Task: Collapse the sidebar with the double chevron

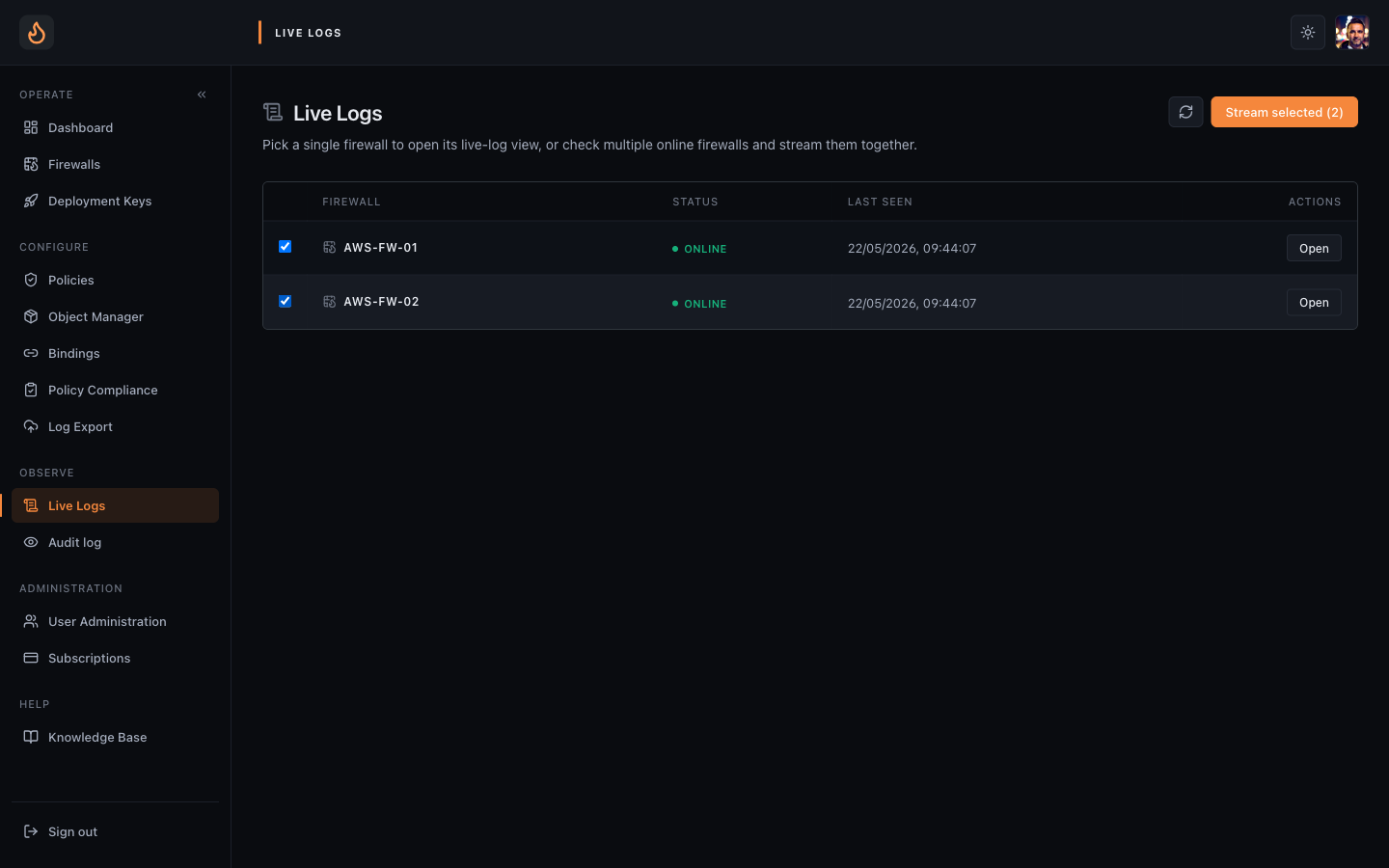Action: click(x=202, y=95)
